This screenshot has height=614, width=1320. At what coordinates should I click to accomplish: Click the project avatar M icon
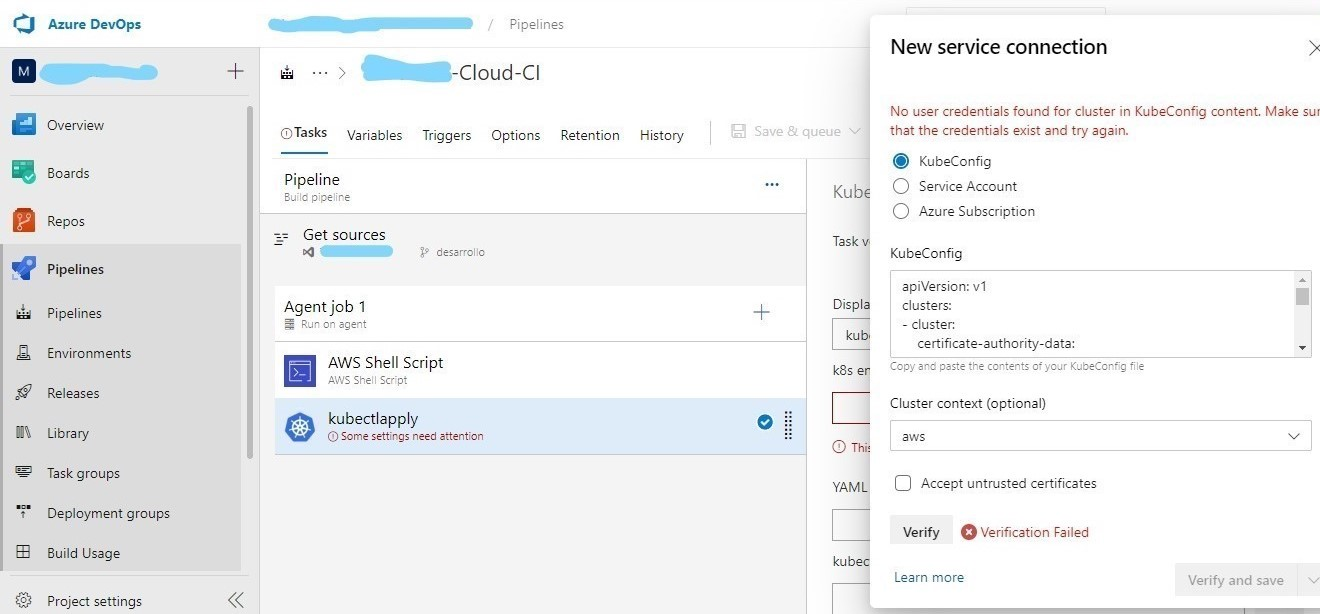pos(24,71)
